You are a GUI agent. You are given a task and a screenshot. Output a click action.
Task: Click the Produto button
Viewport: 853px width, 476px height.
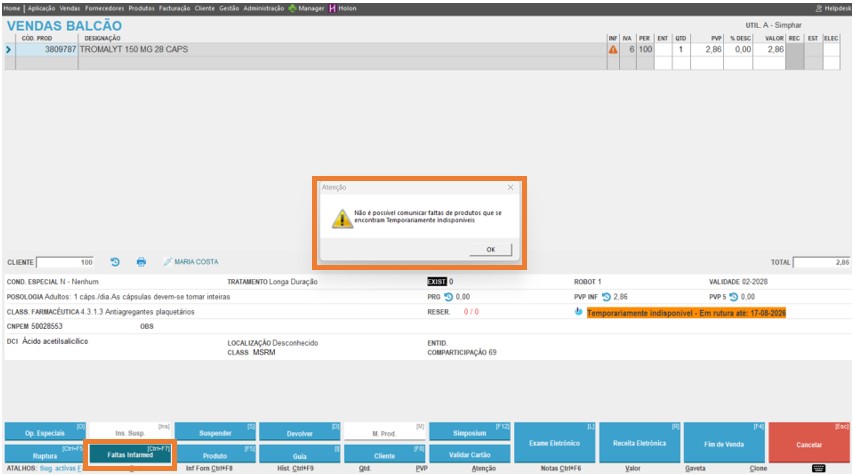pos(215,454)
